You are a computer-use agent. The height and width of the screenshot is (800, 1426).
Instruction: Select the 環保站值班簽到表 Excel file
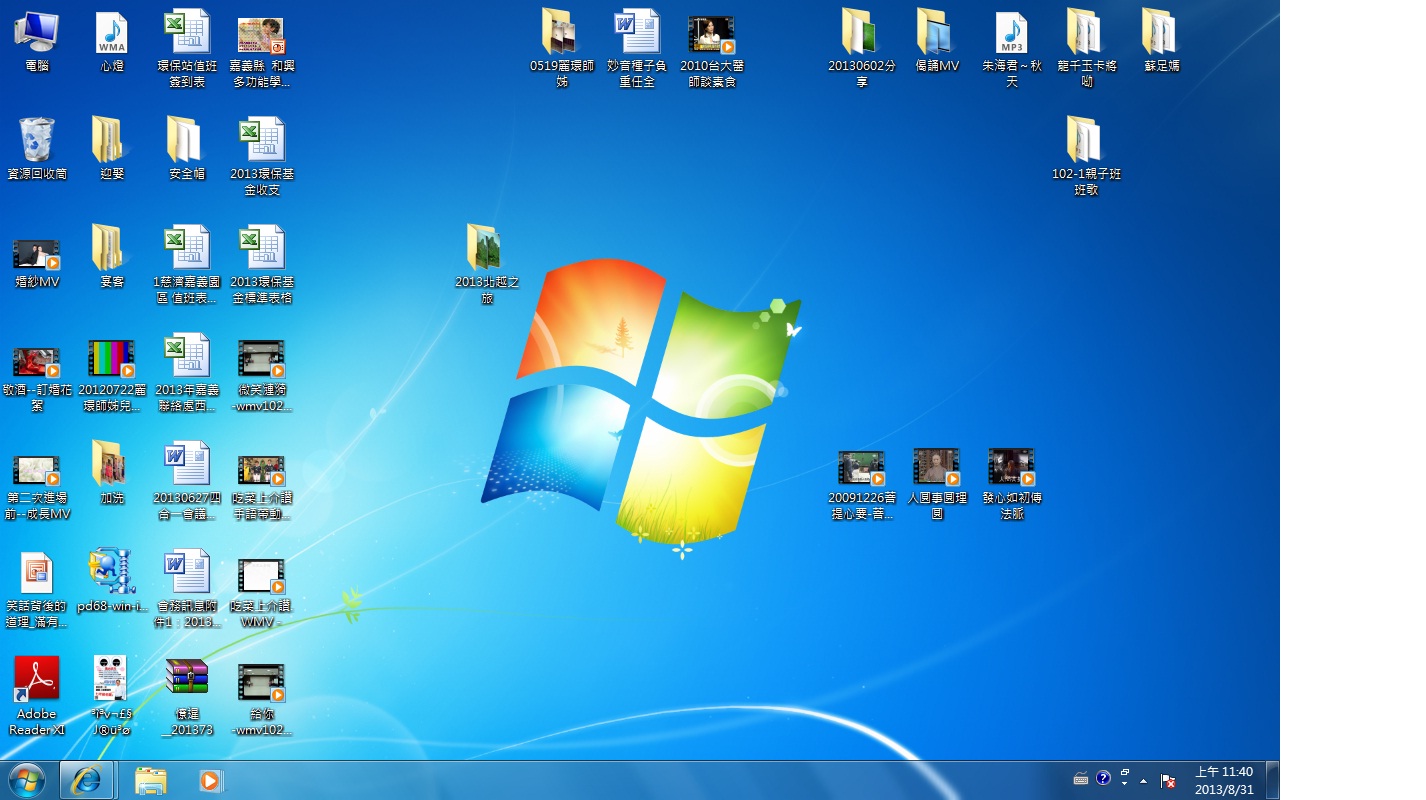187,48
